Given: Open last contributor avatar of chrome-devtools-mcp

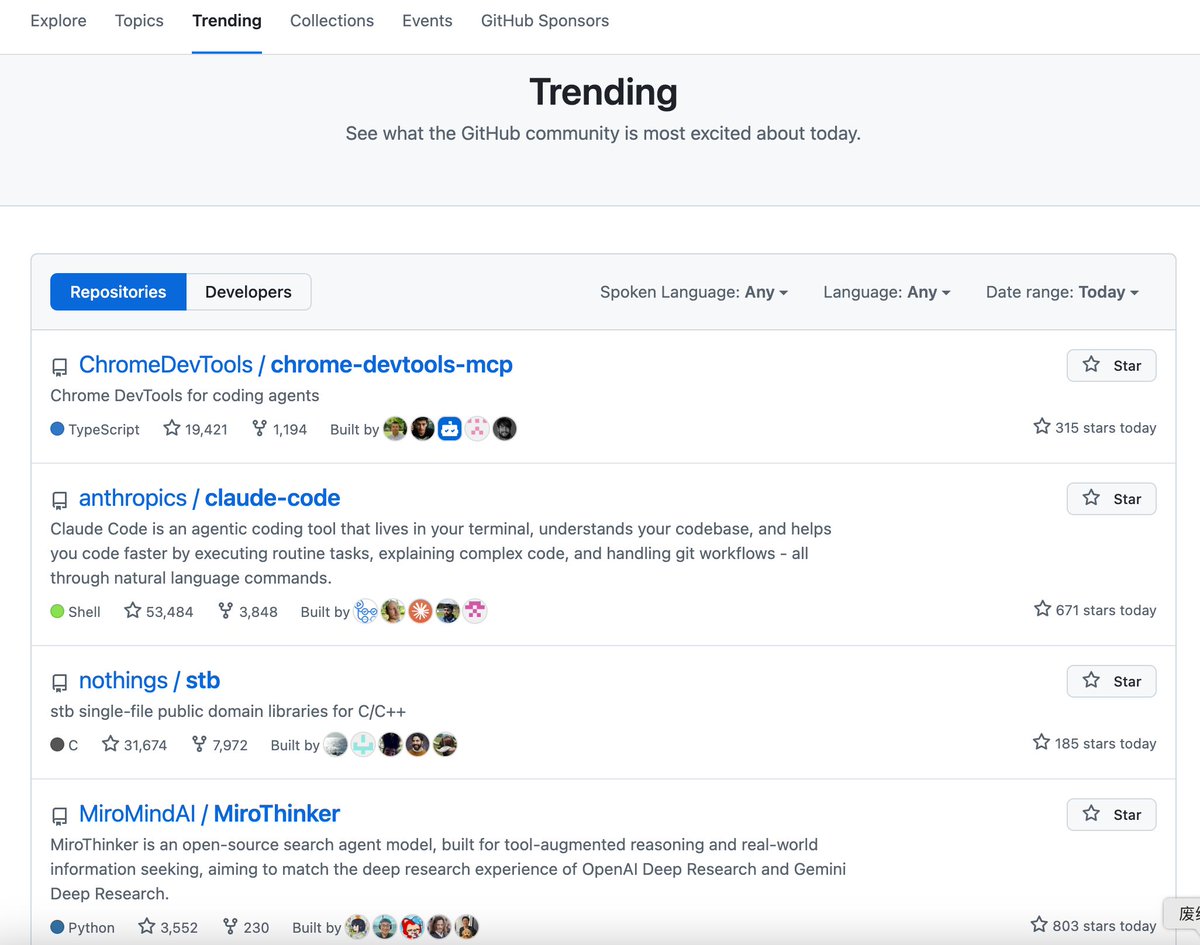Looking at the screenshot, I should tap(505, 429).
